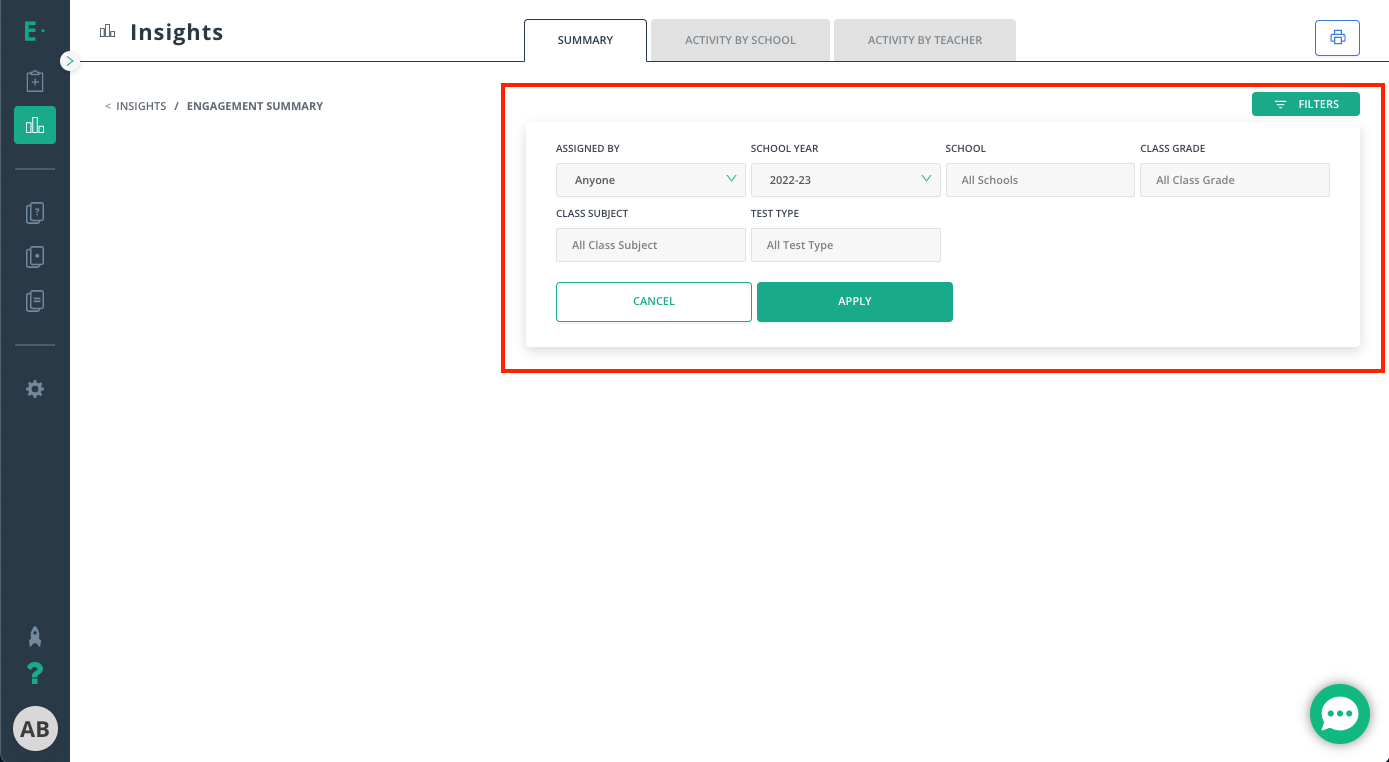Open the playlist lines document icon

point(35,300)
